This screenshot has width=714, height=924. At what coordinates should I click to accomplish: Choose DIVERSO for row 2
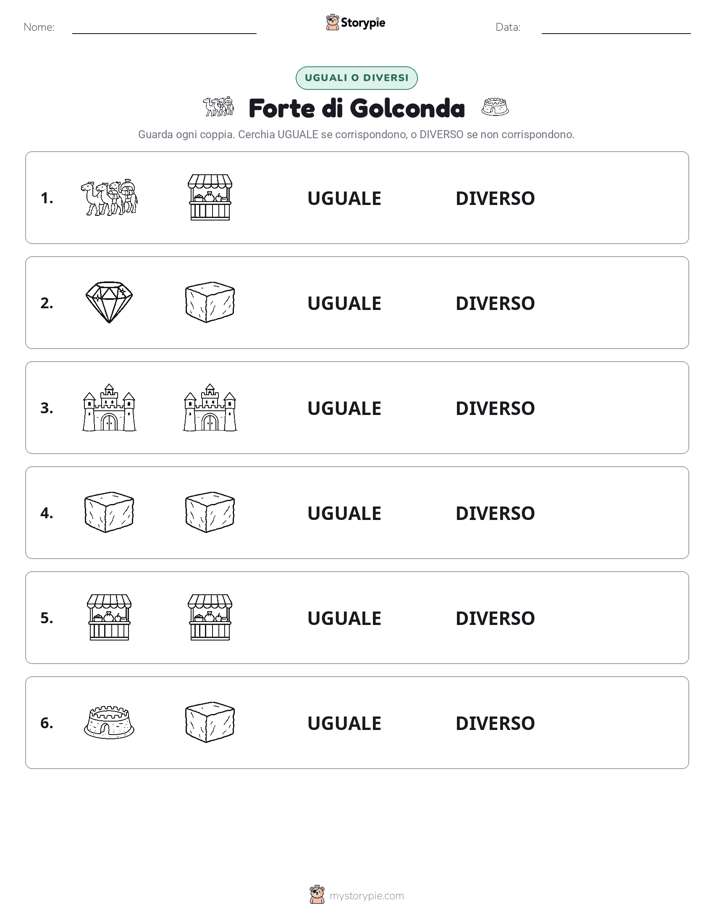[x=495, y=303]
